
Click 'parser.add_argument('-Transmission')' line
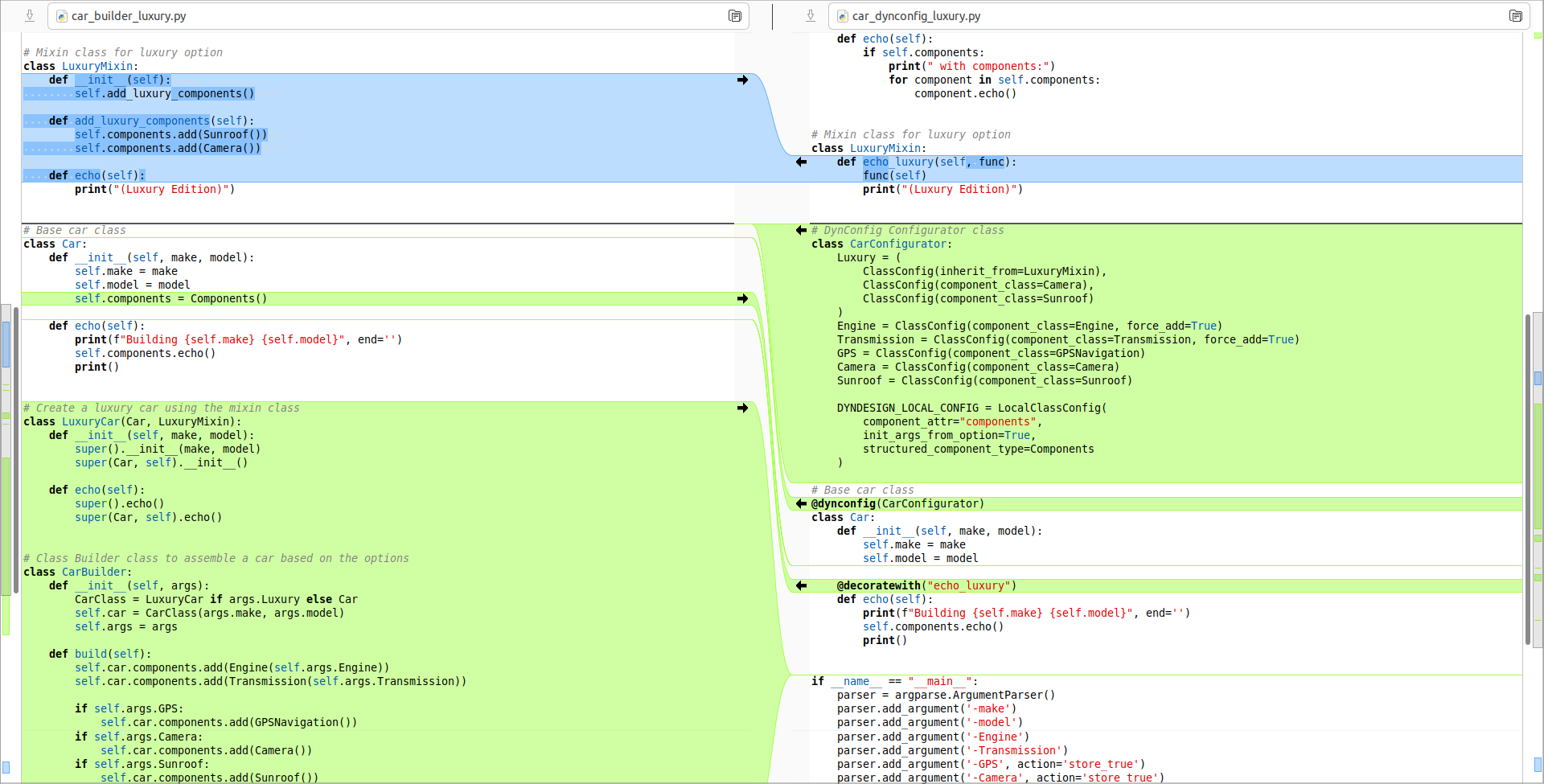(953, 751)
